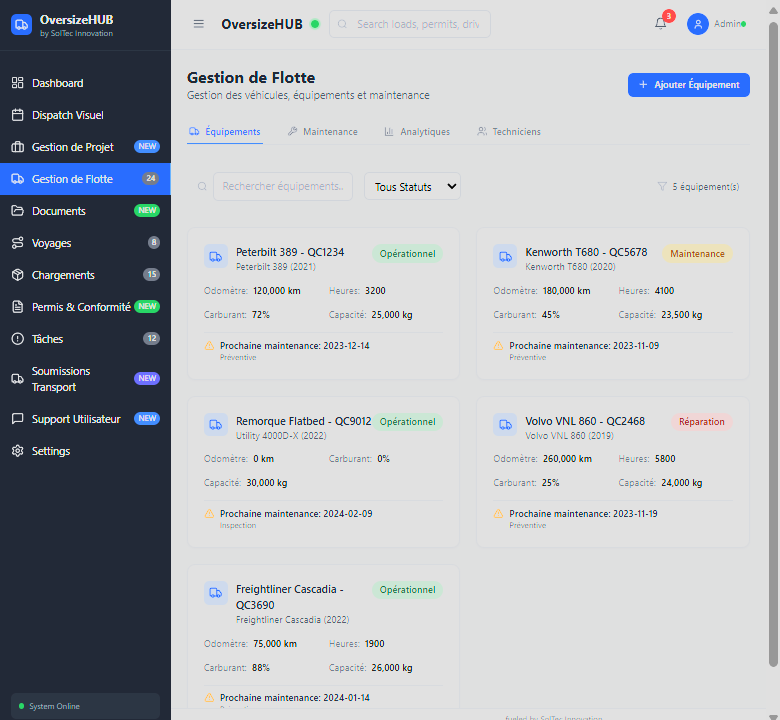Click the vertical page scrollbar

(x=773, y=343)
